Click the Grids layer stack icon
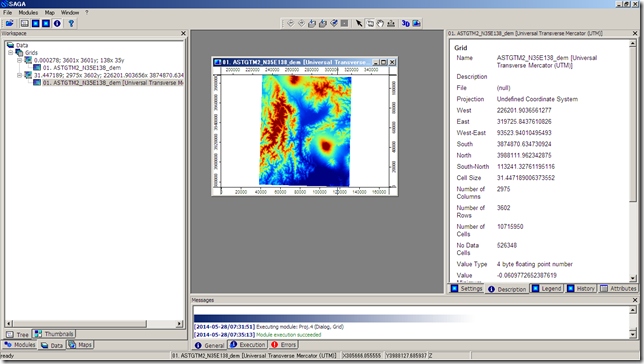644x364 pixels. [x=19, y=53]
